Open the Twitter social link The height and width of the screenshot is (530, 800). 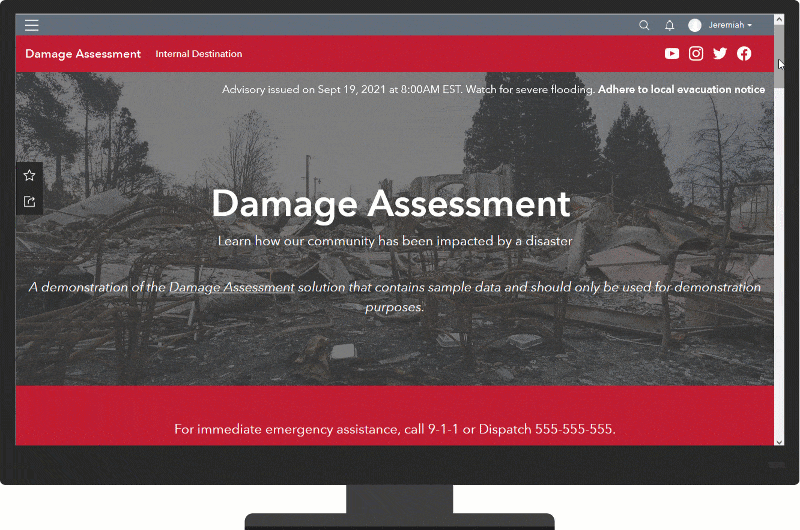(720, 54)
